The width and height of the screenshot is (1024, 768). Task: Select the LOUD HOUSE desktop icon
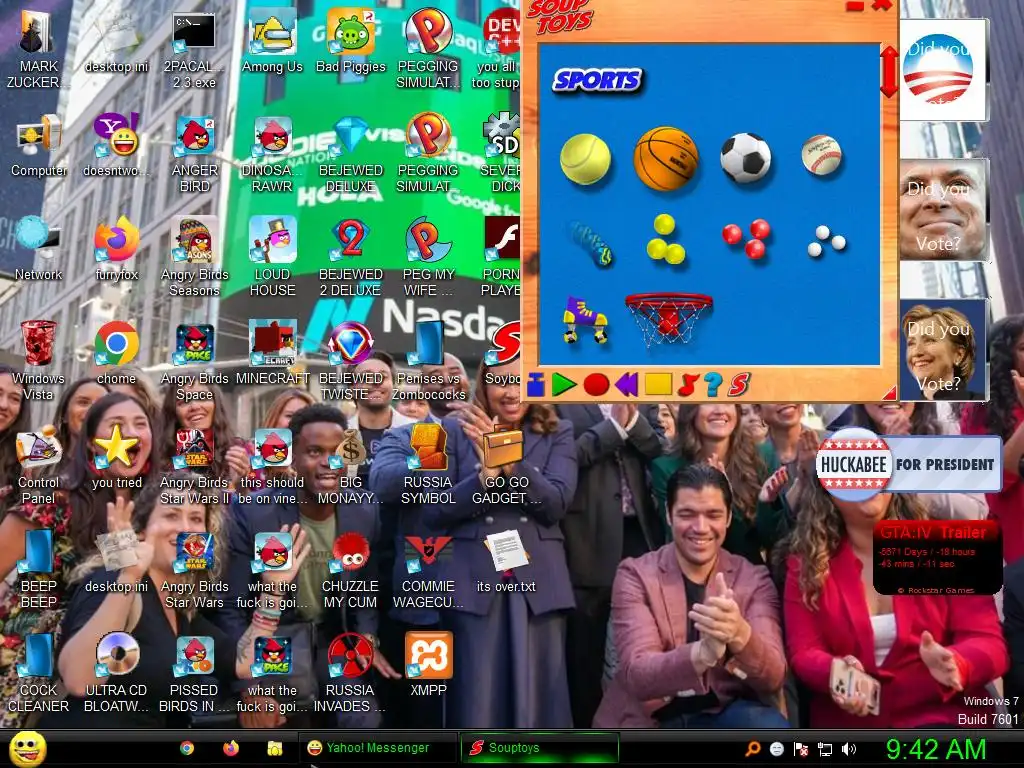point(272,257)
